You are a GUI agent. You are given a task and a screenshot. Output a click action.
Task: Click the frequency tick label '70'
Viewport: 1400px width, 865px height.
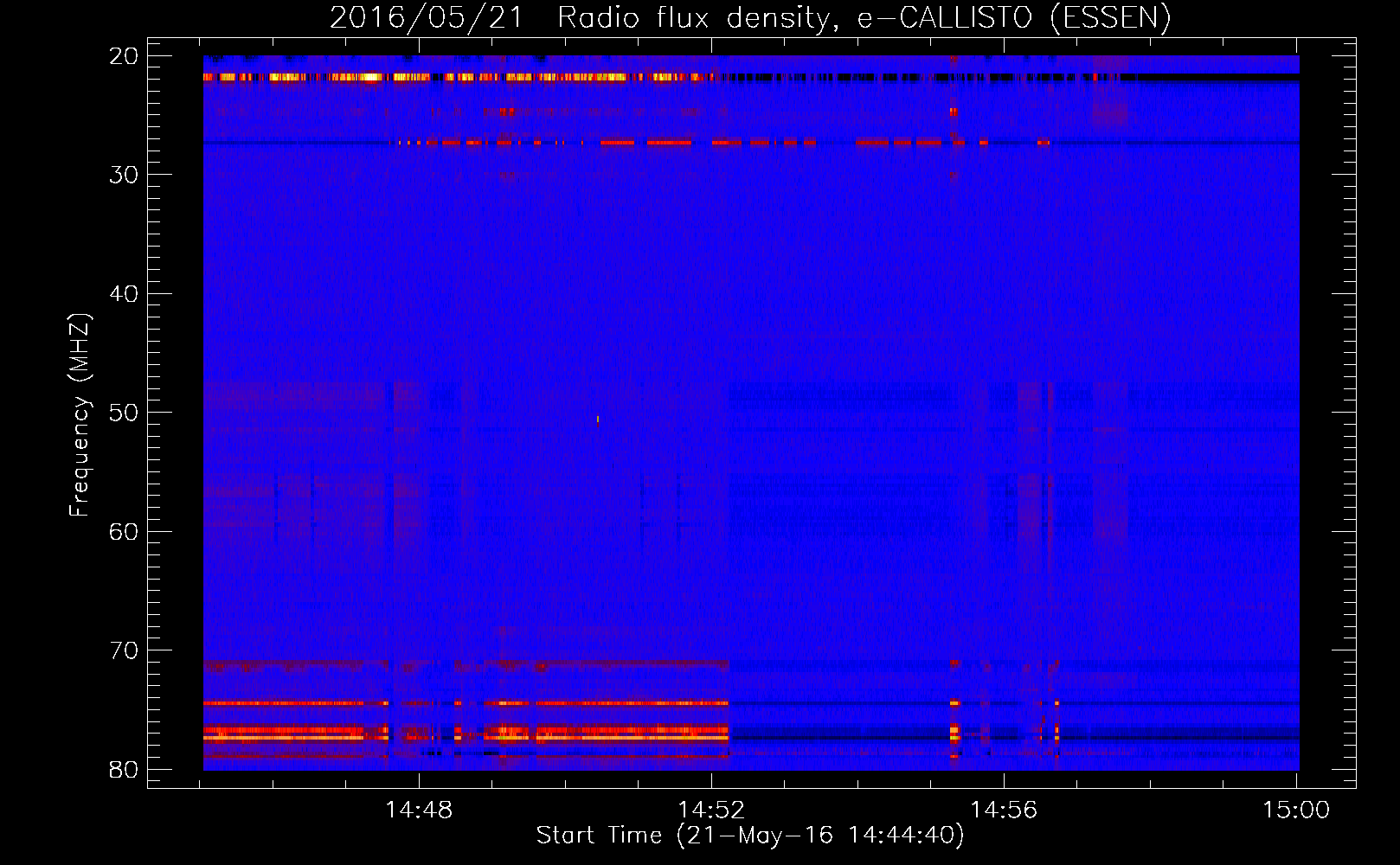pyautogui.click(x=124, y=650)
